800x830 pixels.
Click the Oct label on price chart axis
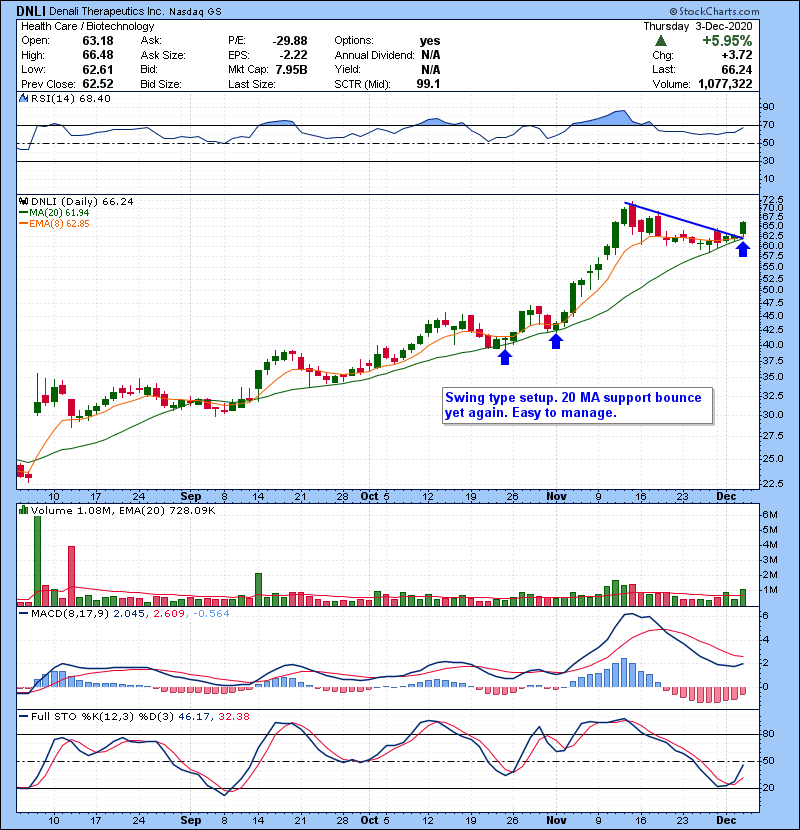click(x=369, y=496)
